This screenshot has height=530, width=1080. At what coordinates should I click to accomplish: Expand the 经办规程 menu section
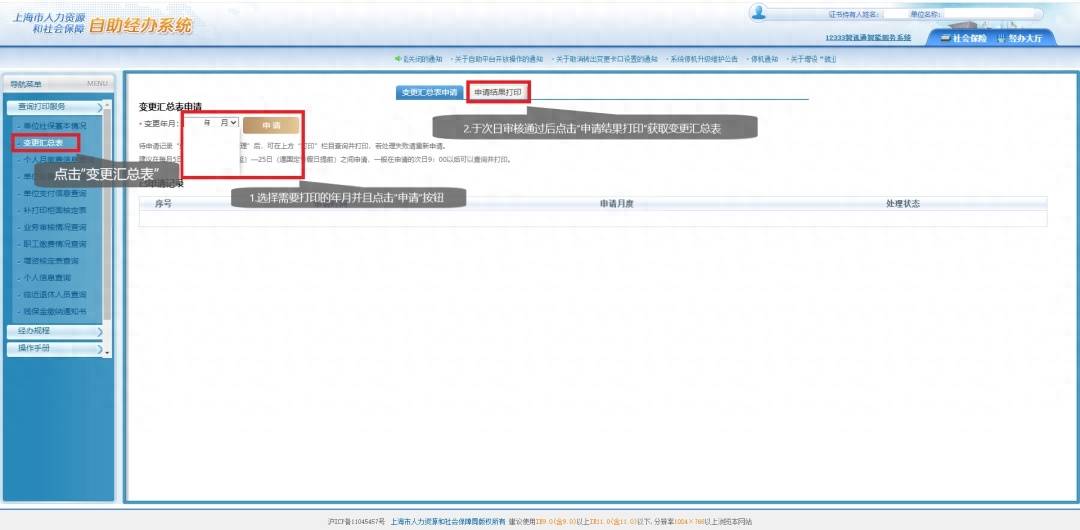click(56, 332)
